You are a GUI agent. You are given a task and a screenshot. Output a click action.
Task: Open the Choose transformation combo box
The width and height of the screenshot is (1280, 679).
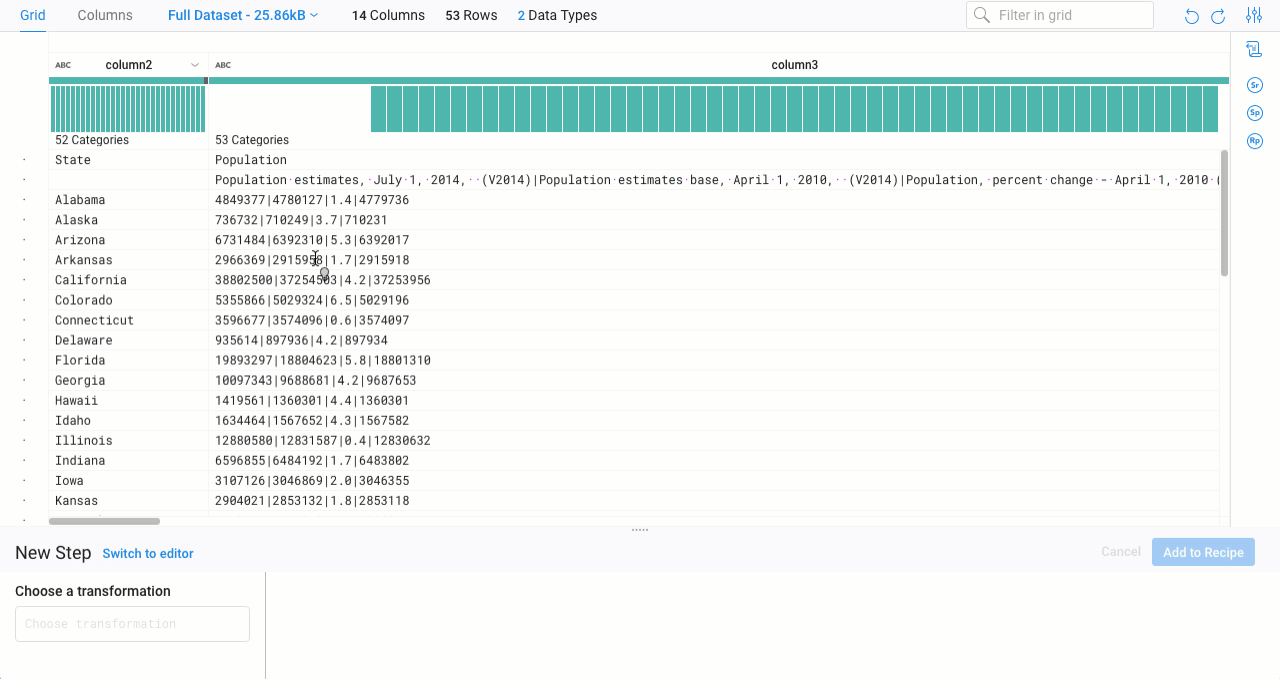click(132, 624)
